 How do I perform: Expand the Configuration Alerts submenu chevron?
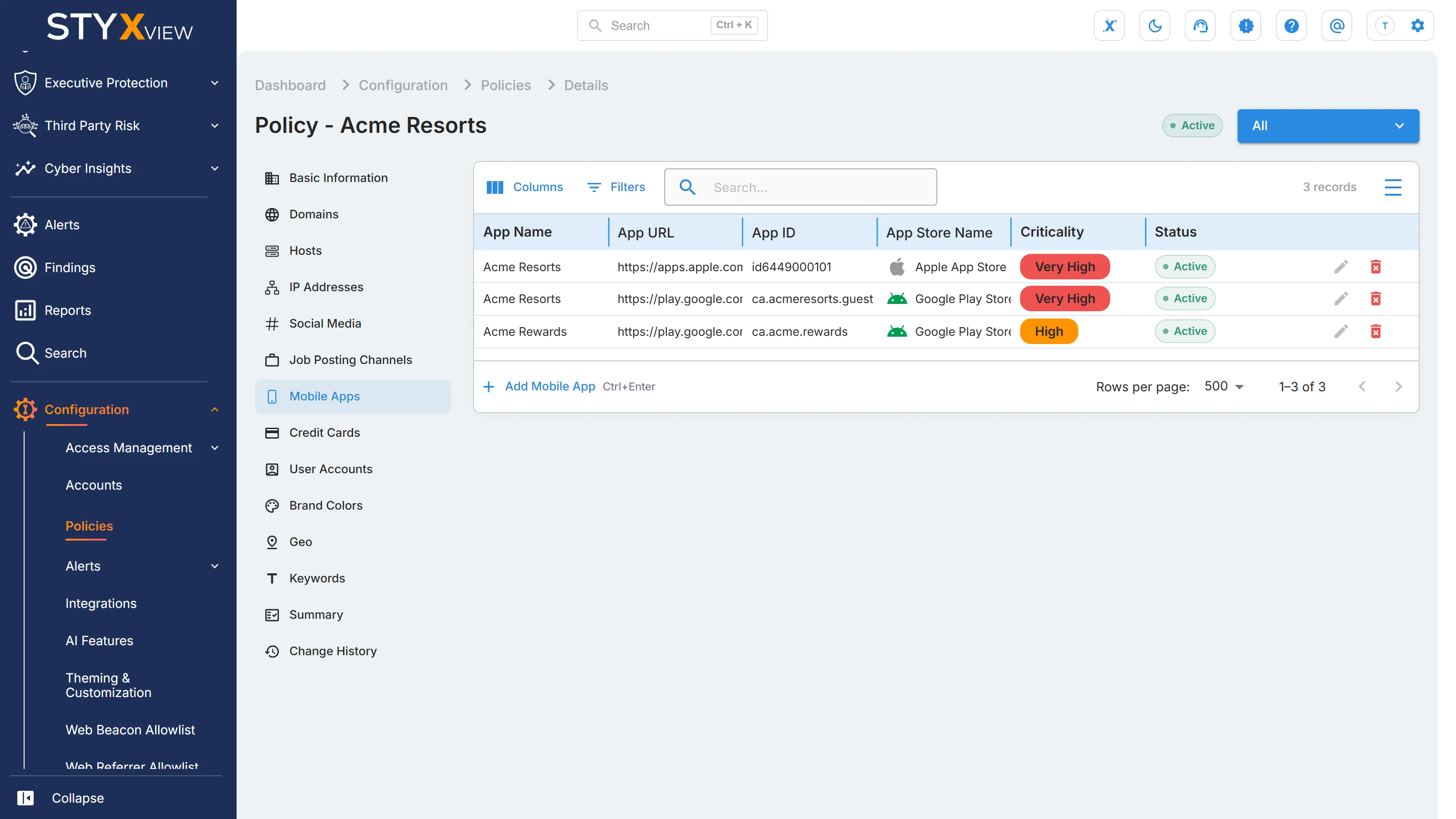tap(215, 566)
